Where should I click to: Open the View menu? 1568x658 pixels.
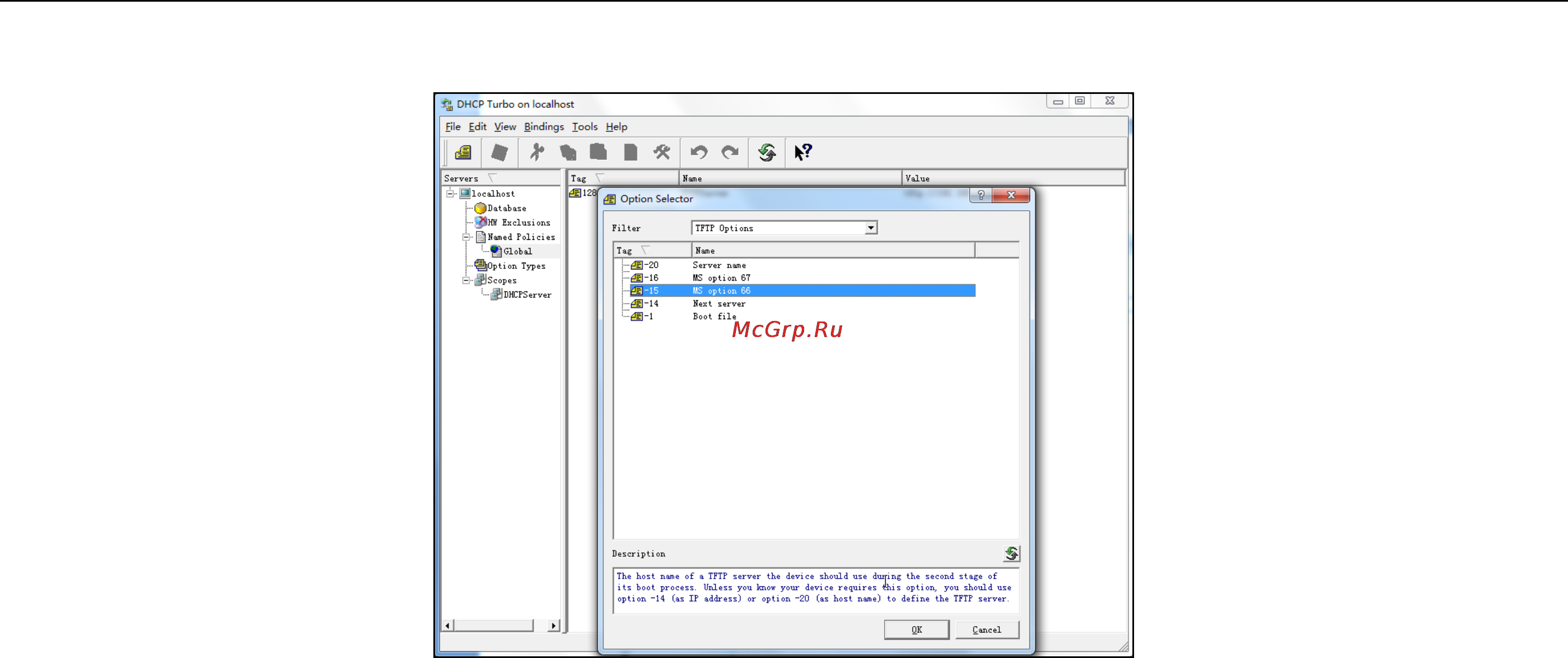505,126
